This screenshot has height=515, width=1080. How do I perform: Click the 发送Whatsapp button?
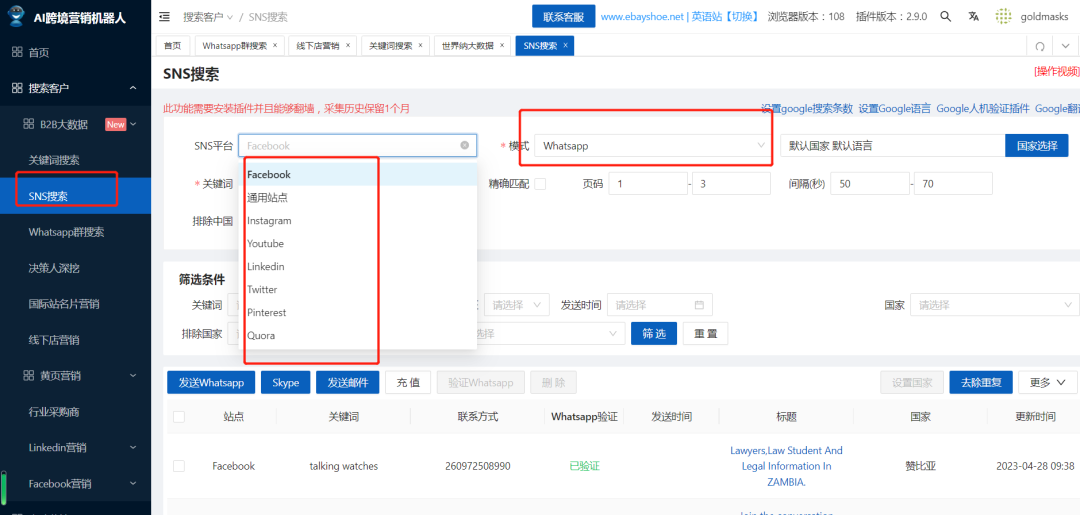point(211,383)
